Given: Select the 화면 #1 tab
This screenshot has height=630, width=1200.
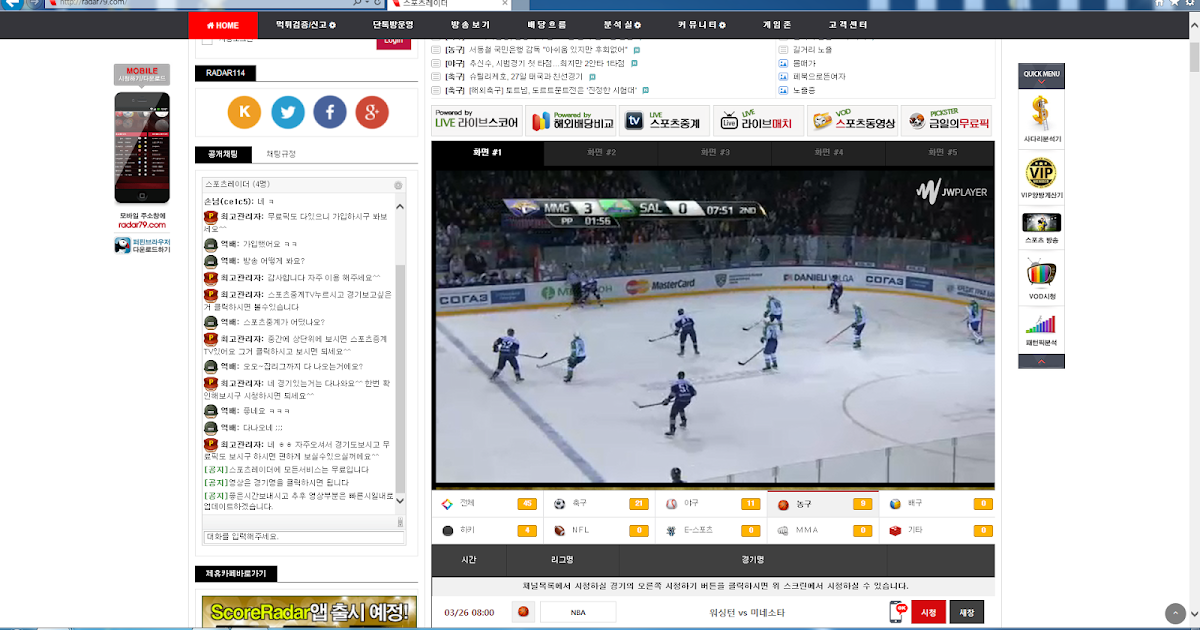Looking at the screenshot, I should 488,153.
